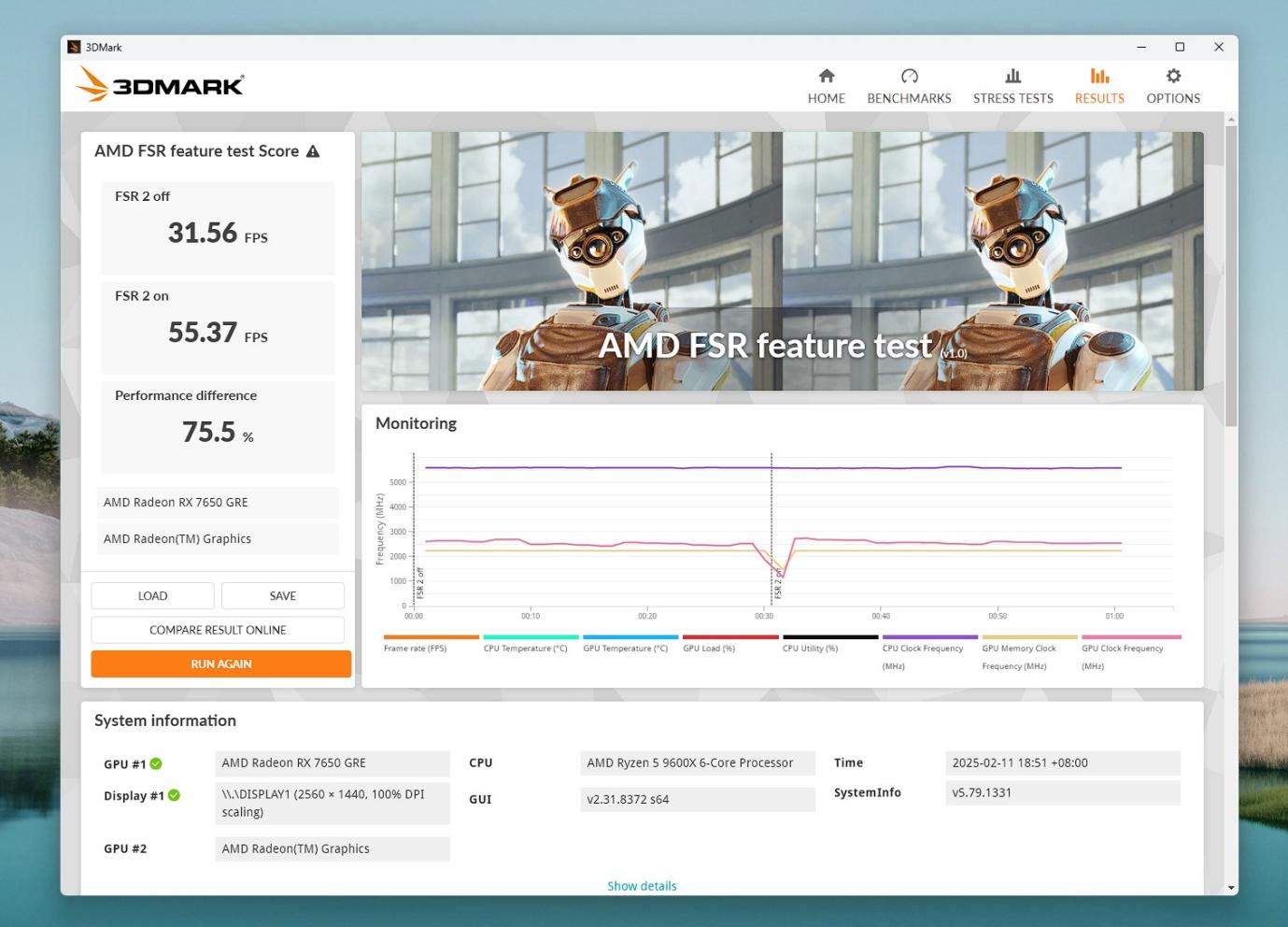Click the 3DMark logo
1288x927 pixels.
click(160, 85)
